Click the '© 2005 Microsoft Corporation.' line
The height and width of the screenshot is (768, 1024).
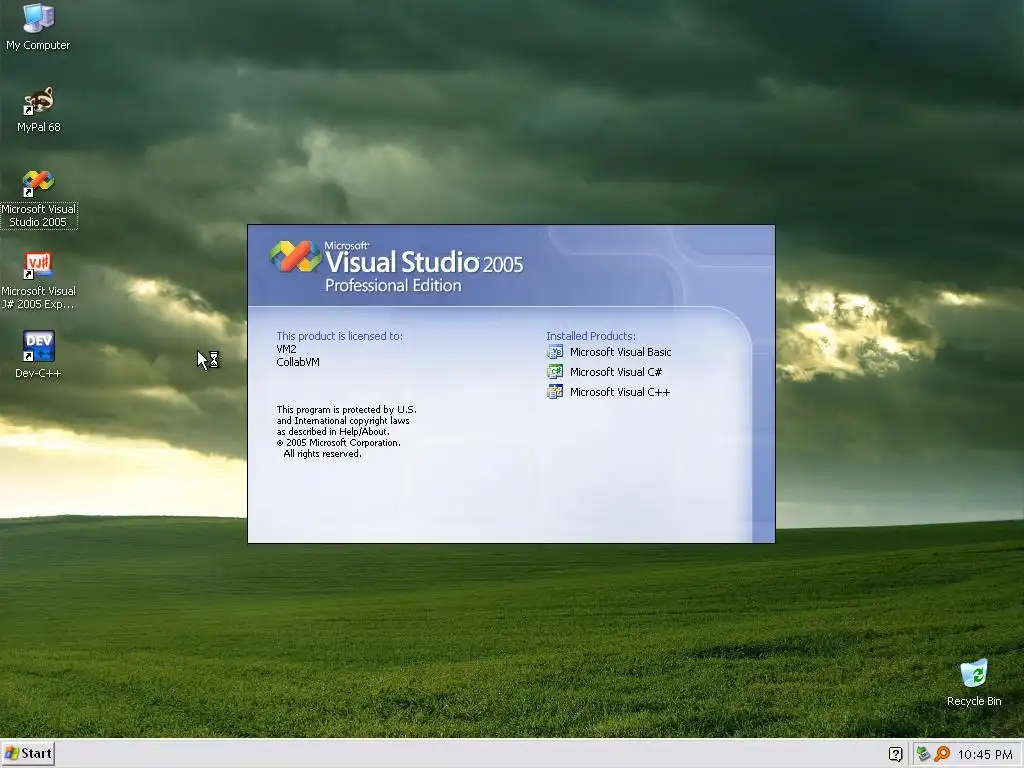point(338,443)
